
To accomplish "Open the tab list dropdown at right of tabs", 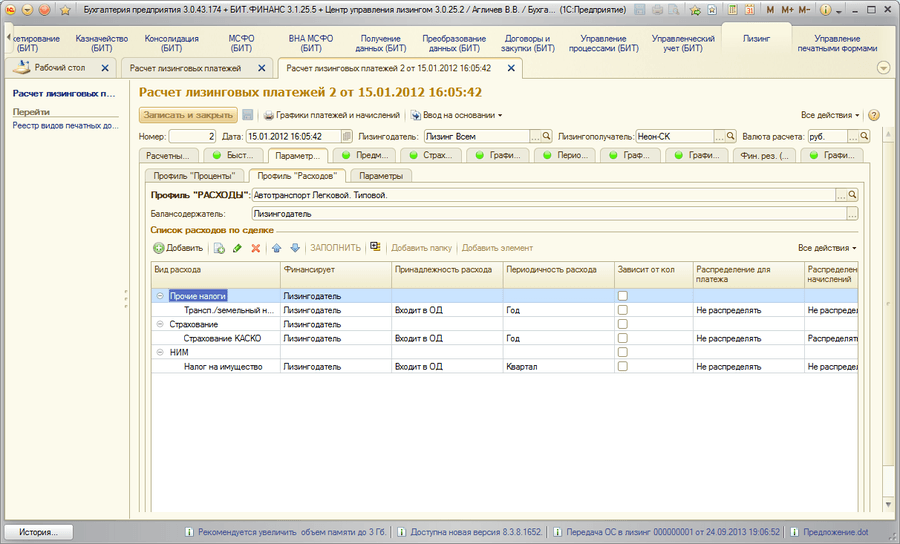I will pos(884,68).
